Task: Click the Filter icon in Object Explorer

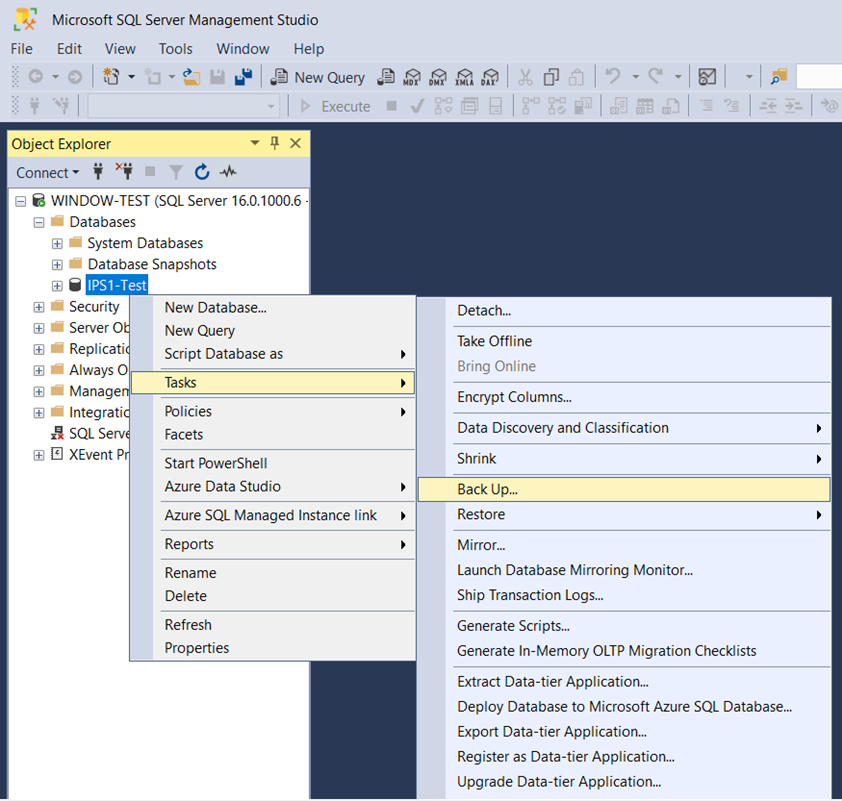Action: (x=176, y=172)
